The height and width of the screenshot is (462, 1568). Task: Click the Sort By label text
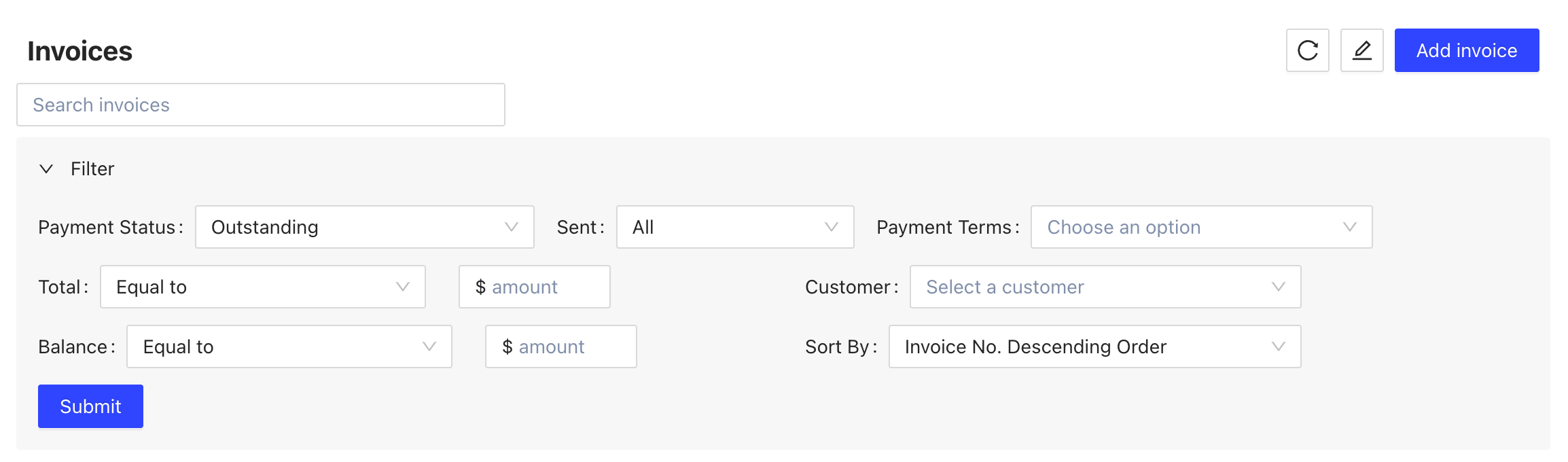[x=838, y=346]
